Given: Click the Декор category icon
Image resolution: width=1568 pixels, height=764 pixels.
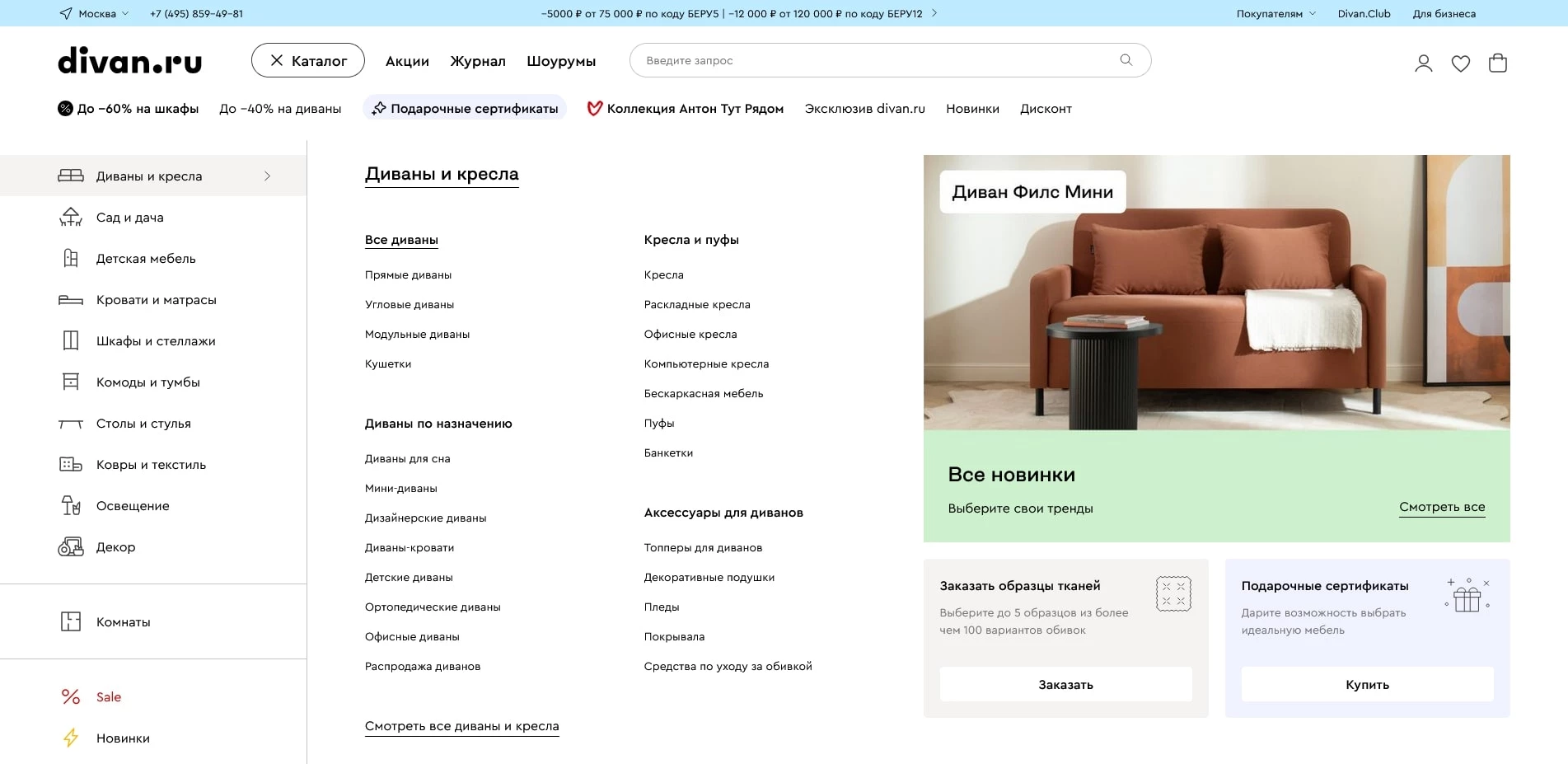Looking at the screenshot, I should (72, 546).
